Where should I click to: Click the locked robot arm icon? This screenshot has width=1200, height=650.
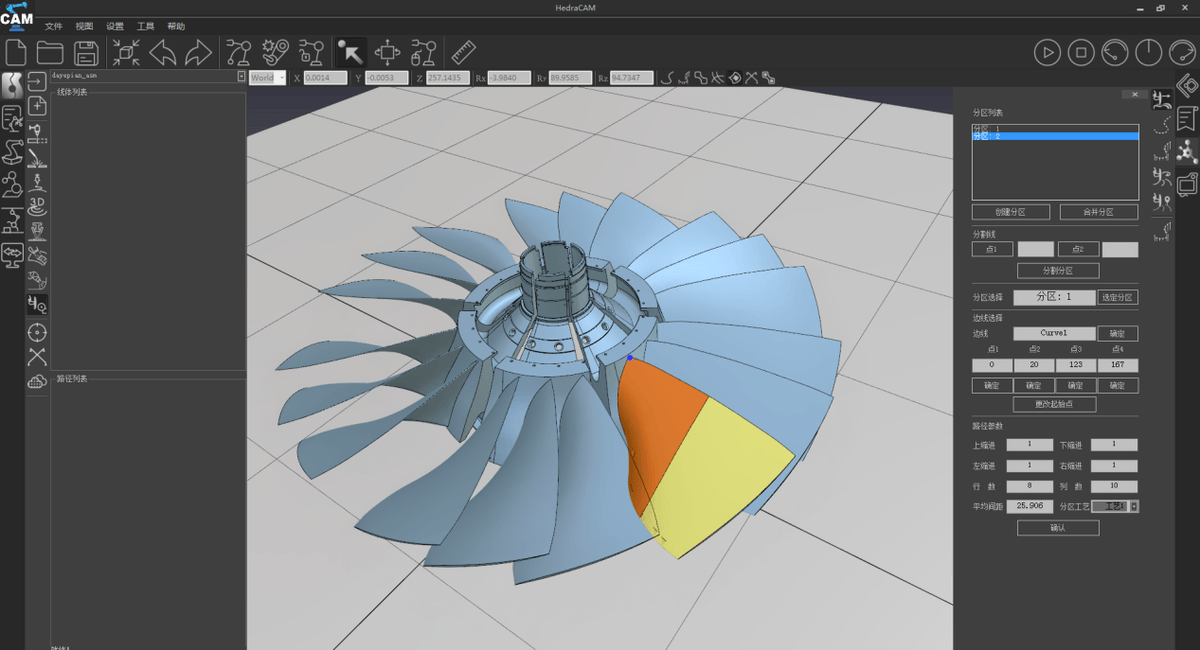(311, 52)
